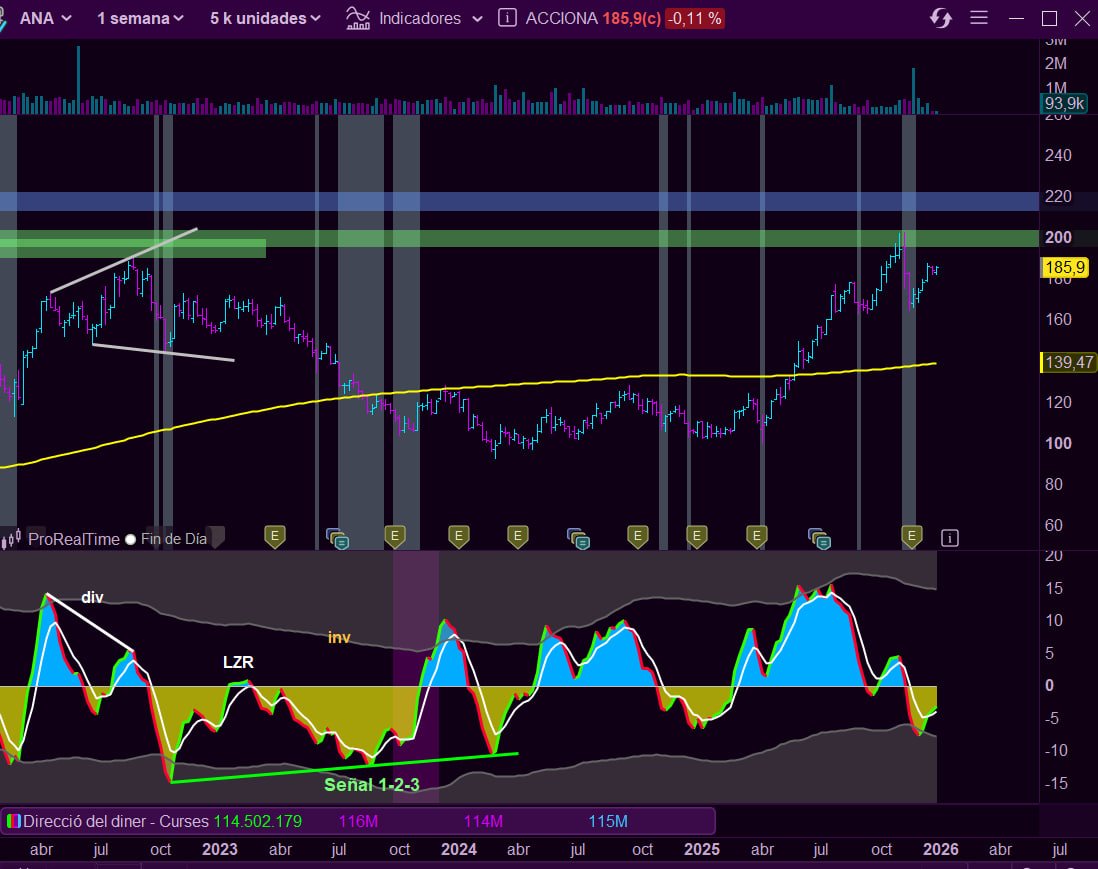Click the ACCIONA info icon in toolbar
Image resolution: width=1098 pixels, height=869 pixels.
(507, 18)
